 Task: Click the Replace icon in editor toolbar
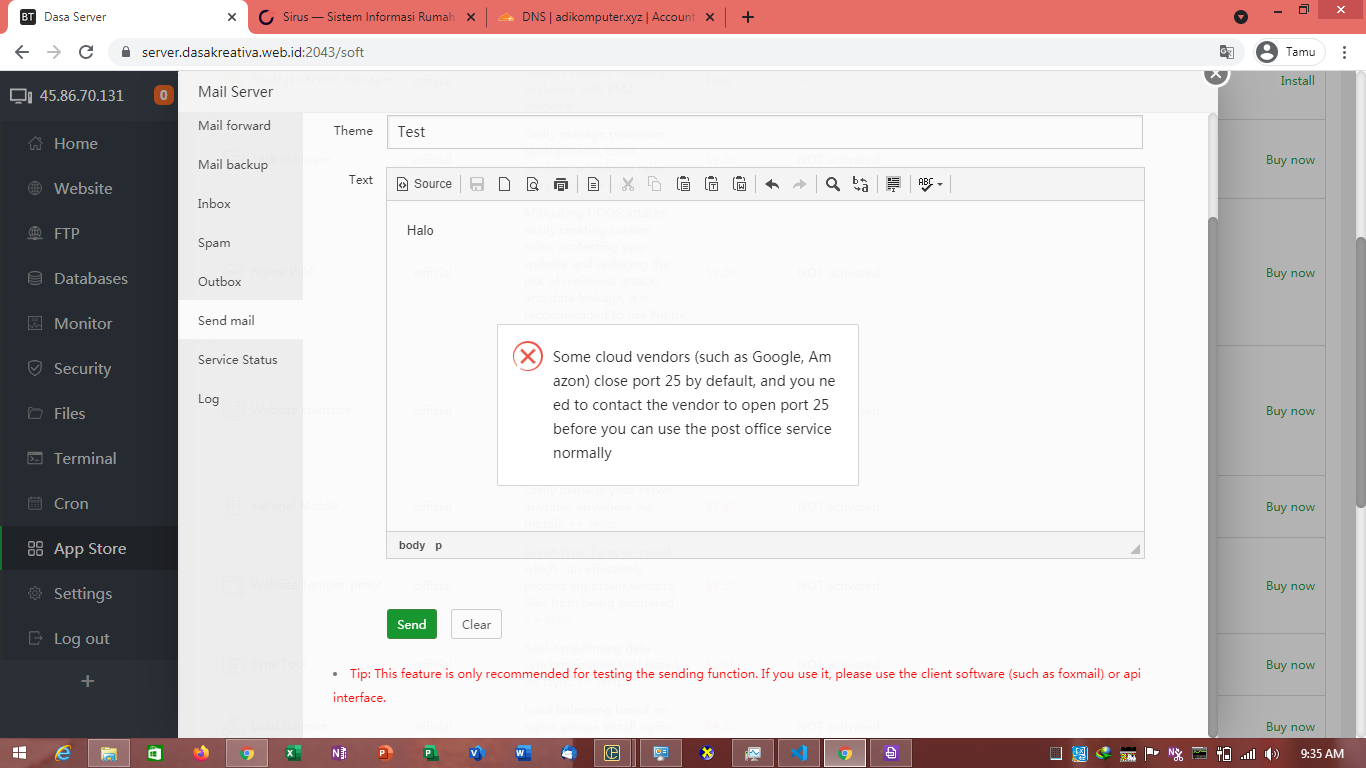pyautogui.click(x=860, y=184)
